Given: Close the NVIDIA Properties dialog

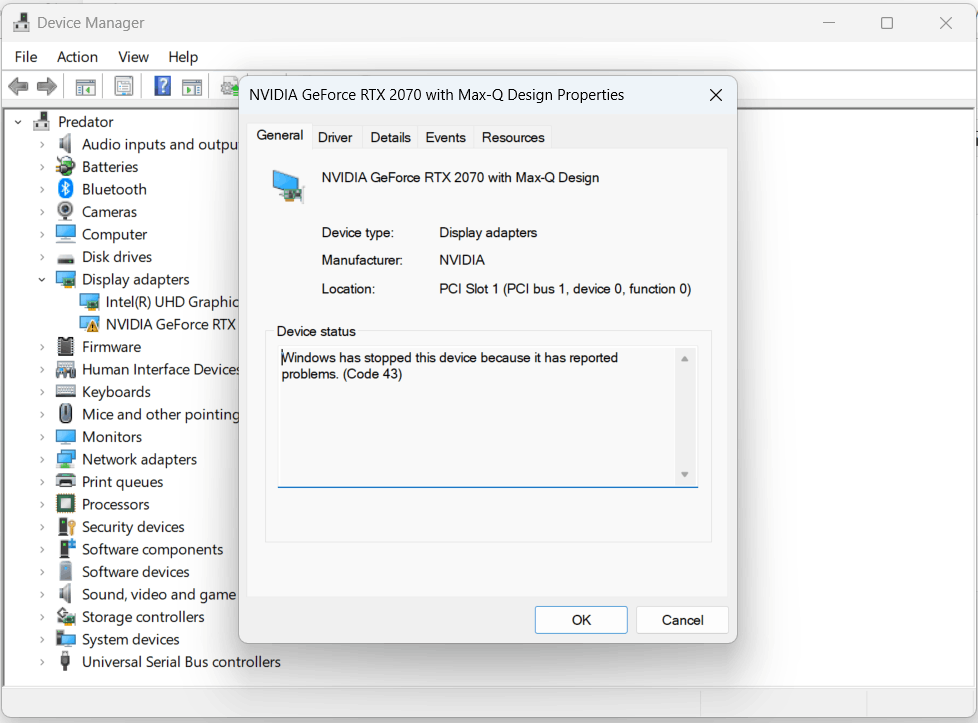Looking at the screenshot, I should click(715, 95).
